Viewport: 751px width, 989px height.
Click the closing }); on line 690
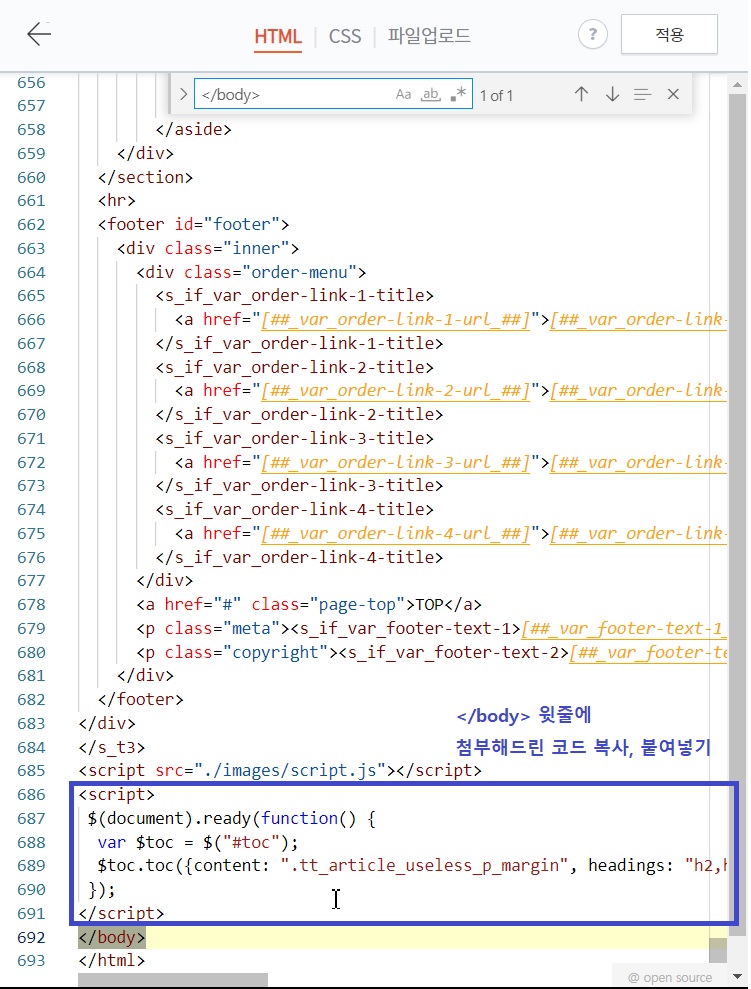[x=102, y=890]
